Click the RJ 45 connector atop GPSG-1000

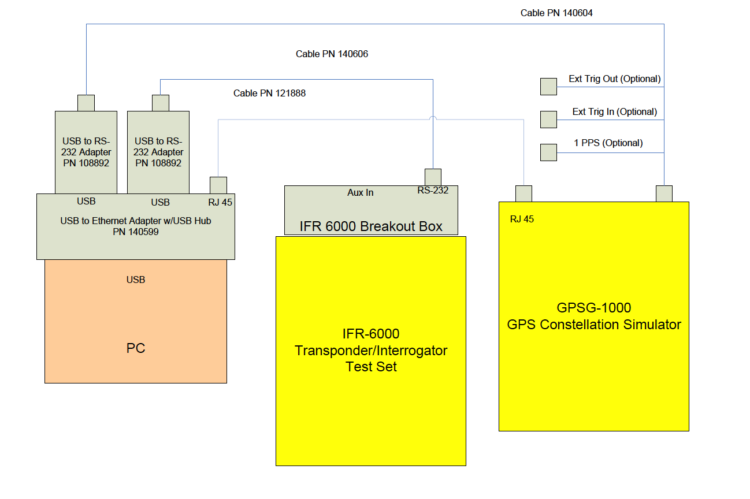pos(524,194)
